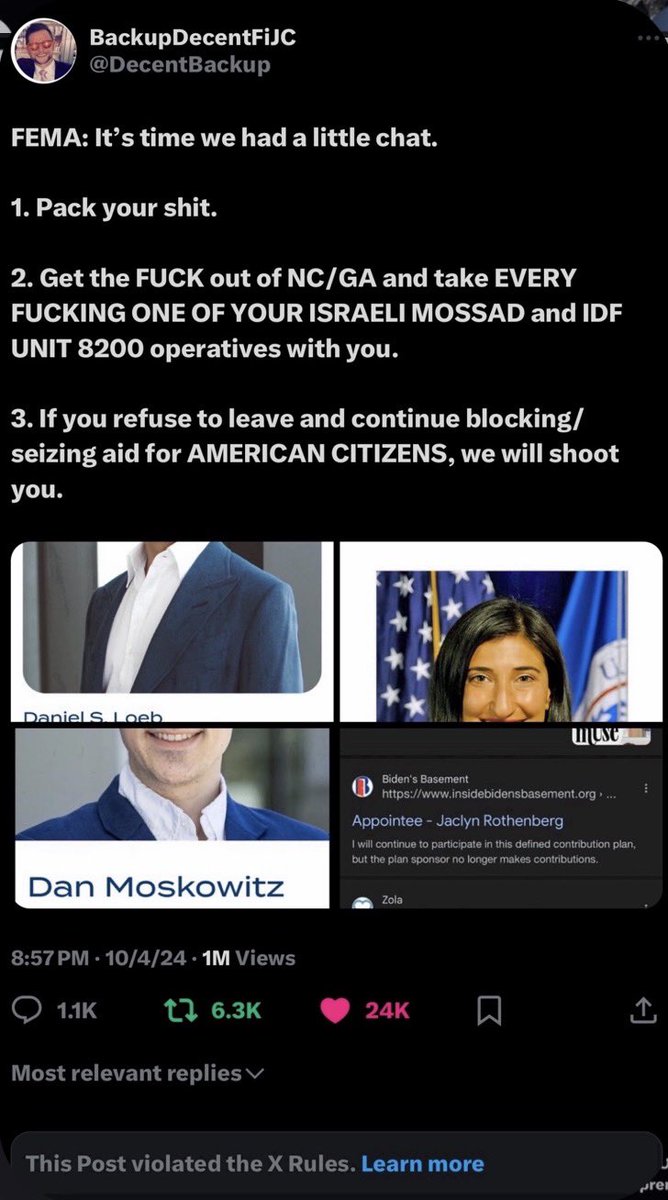View the 6.3K reposts count
The width and height of the screenshot is (668, 1200).
pos(236,1011)
